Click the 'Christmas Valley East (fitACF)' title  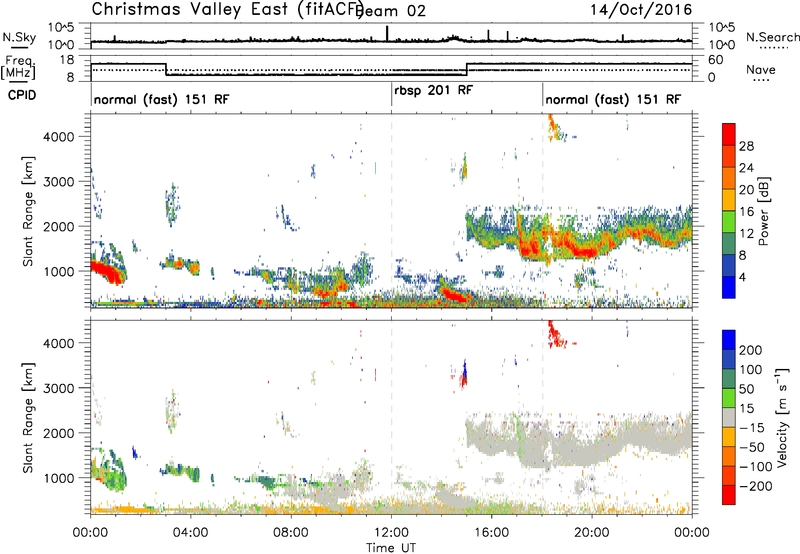228,9
